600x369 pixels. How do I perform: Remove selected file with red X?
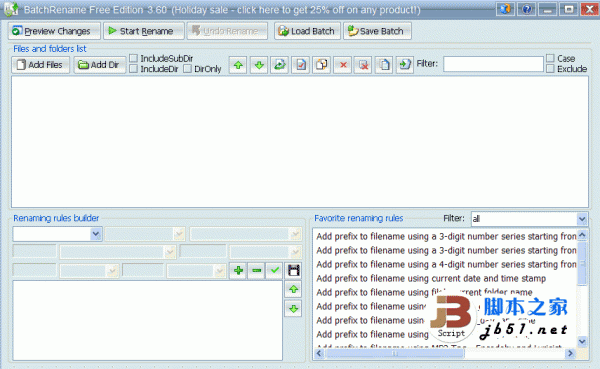tap(343, 65)
